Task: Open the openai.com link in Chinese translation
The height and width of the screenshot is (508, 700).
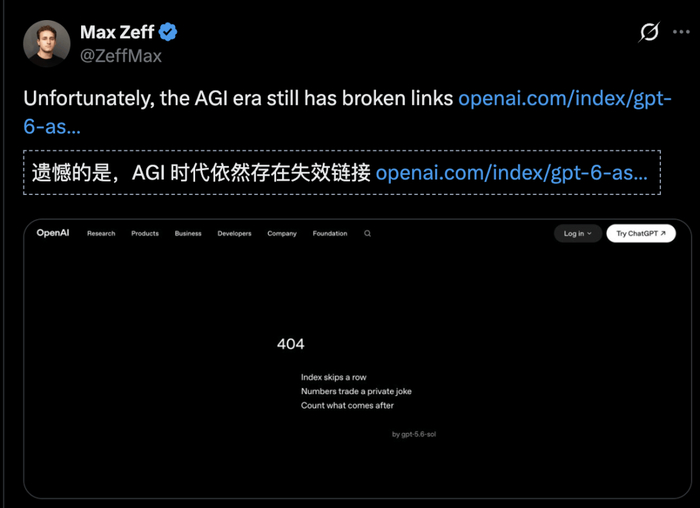Action: [512, 173]
